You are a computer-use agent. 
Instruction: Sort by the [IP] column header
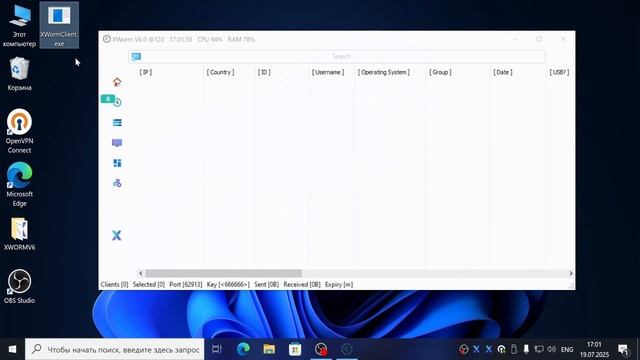[146, 72]
